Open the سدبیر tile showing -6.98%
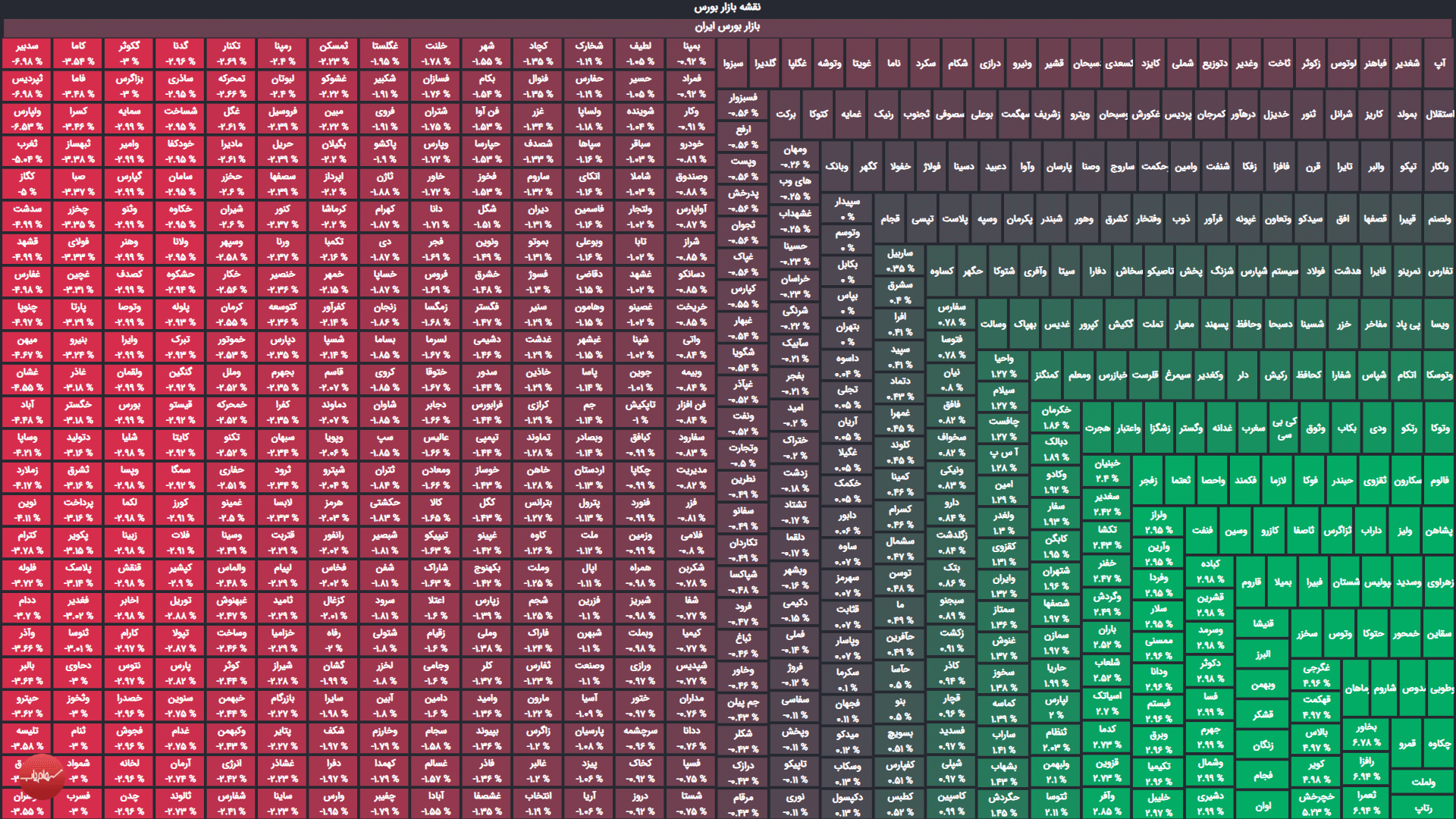Viewport: 1456px width, 819px height. click(x=27, y=53)
